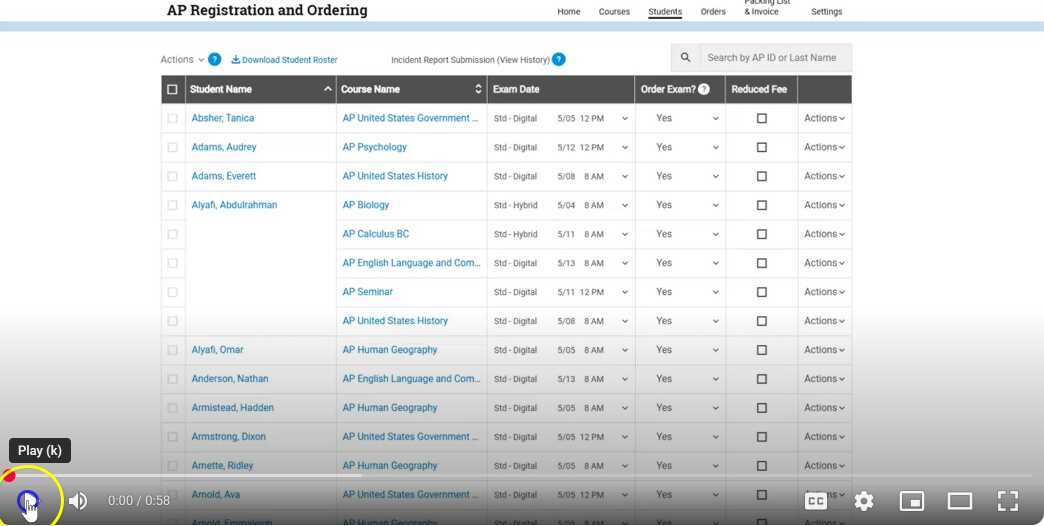This screenshot has width=1044, height=526.
Task: Tick Reduced Fee for AP Psychology row
Action: click(762, 147)
